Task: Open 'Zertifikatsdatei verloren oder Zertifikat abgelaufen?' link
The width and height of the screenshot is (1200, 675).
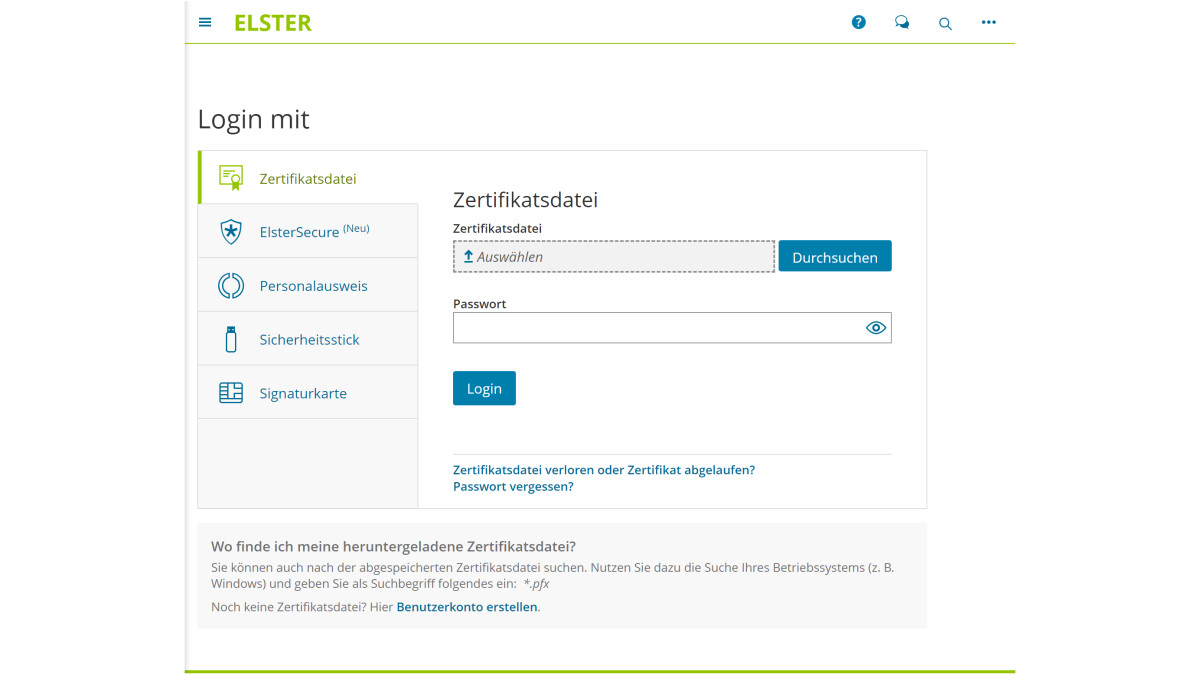Action: click(604, 469)
